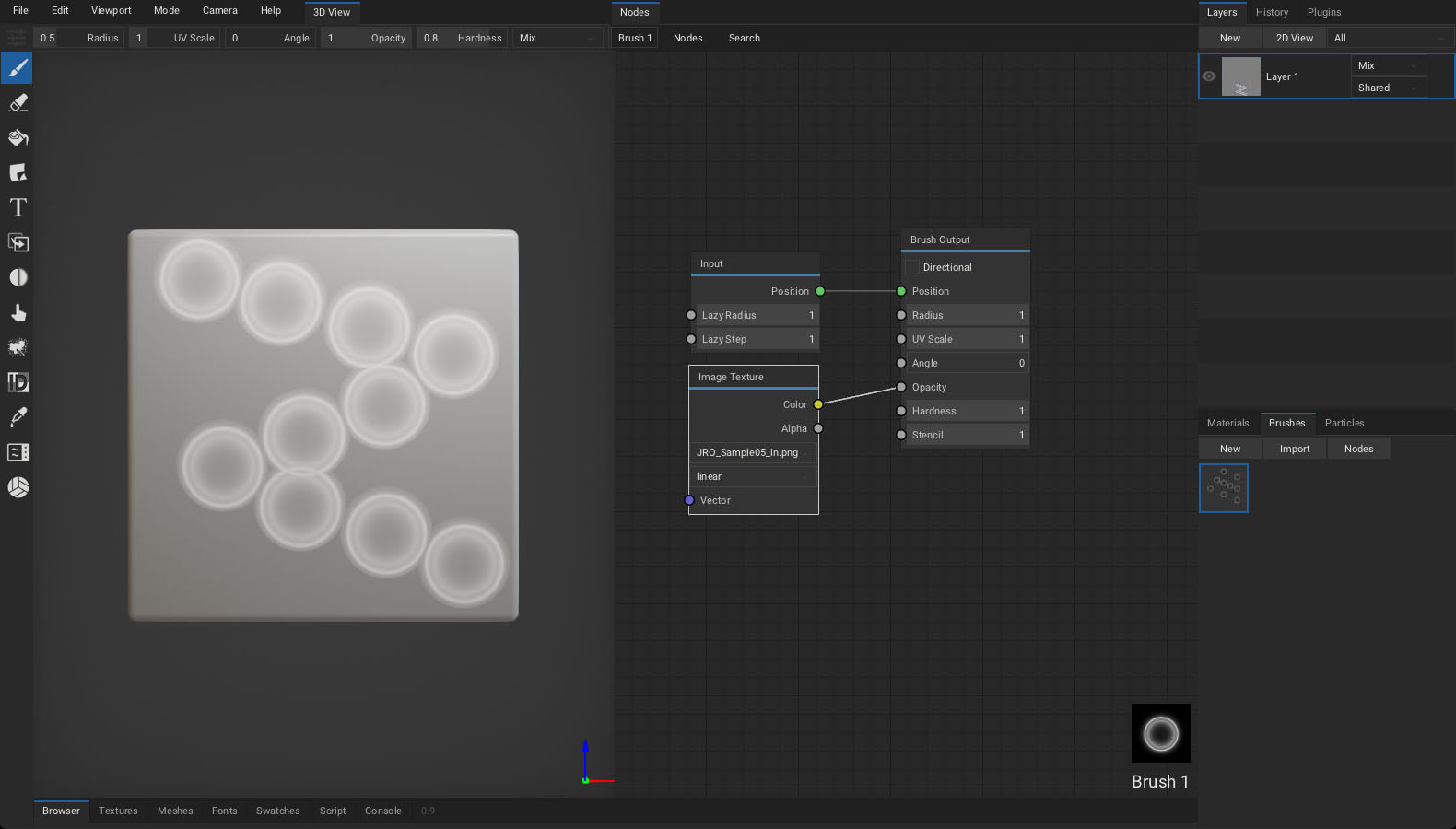Viewport: 1456px width, 829px height.
Task: Select the brush thumbnail in Brushes panel
Action: tap(1223, 488)
